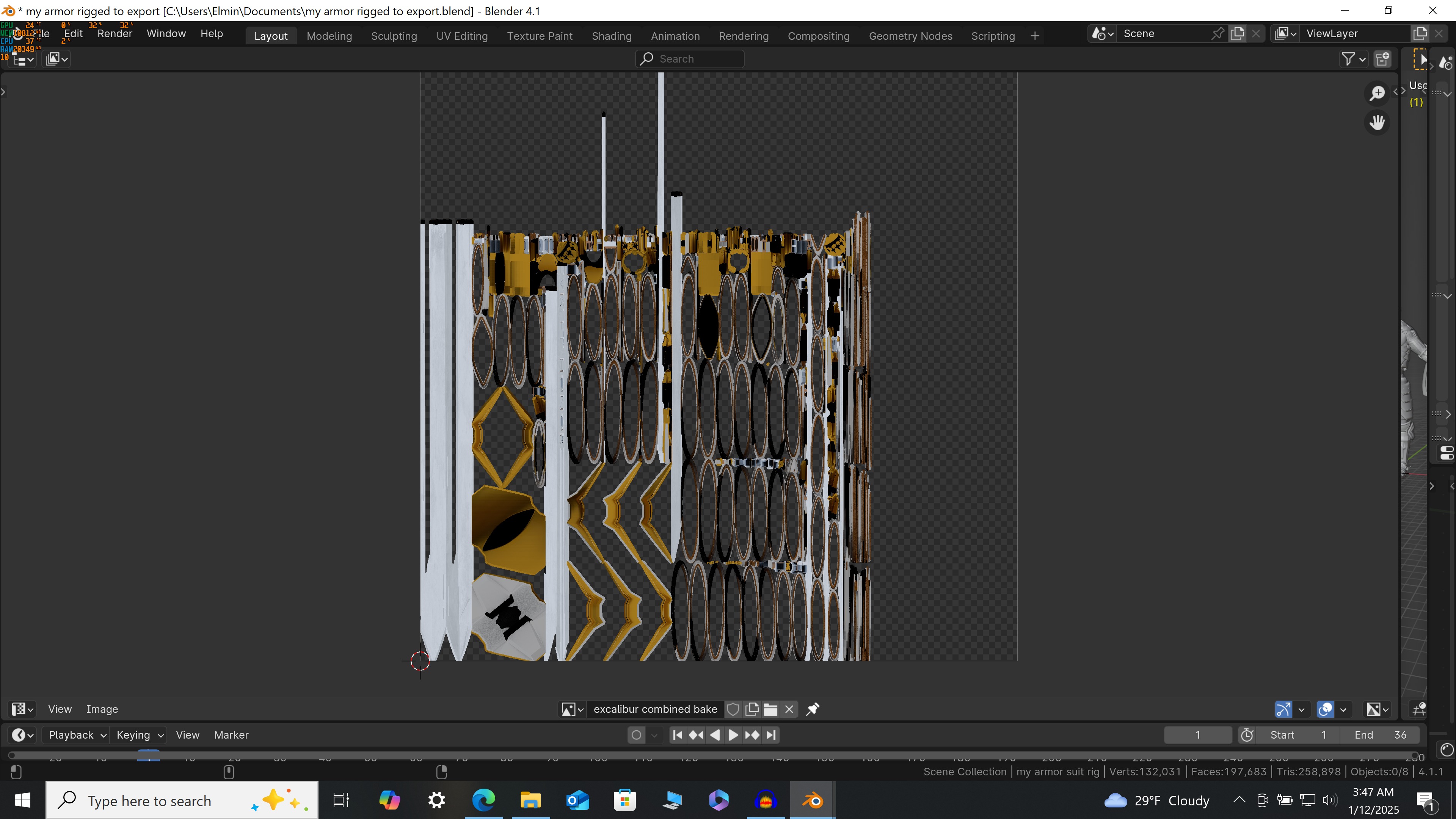
Task: Jump to next keyframe
Action: click(x=752, y=735)
